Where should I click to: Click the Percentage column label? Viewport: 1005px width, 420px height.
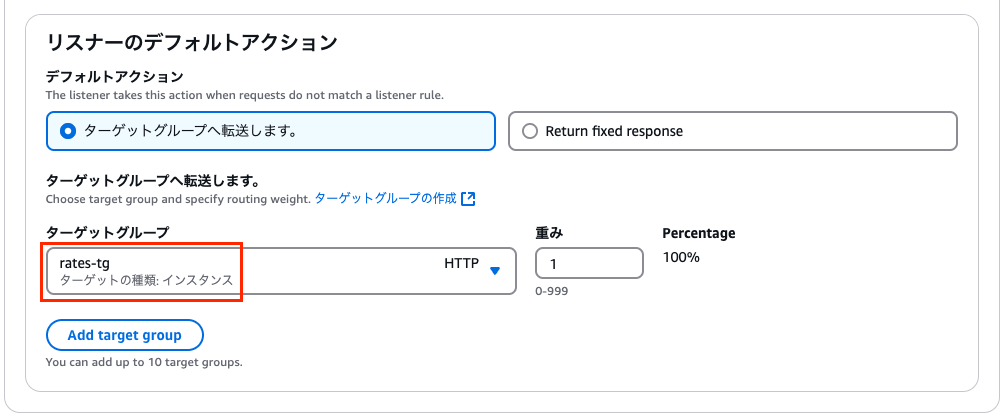coord(698,233)
